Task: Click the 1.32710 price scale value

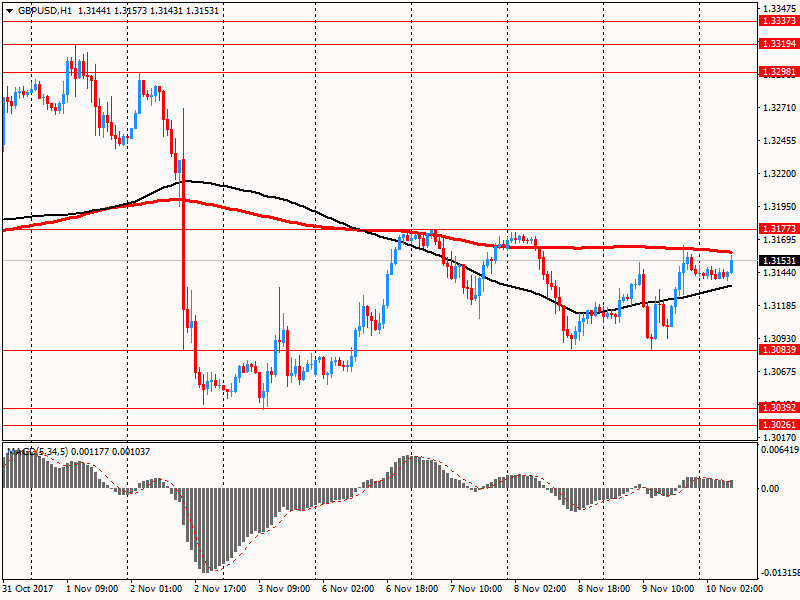Action: pyautogui.click(x=779, y=108)
